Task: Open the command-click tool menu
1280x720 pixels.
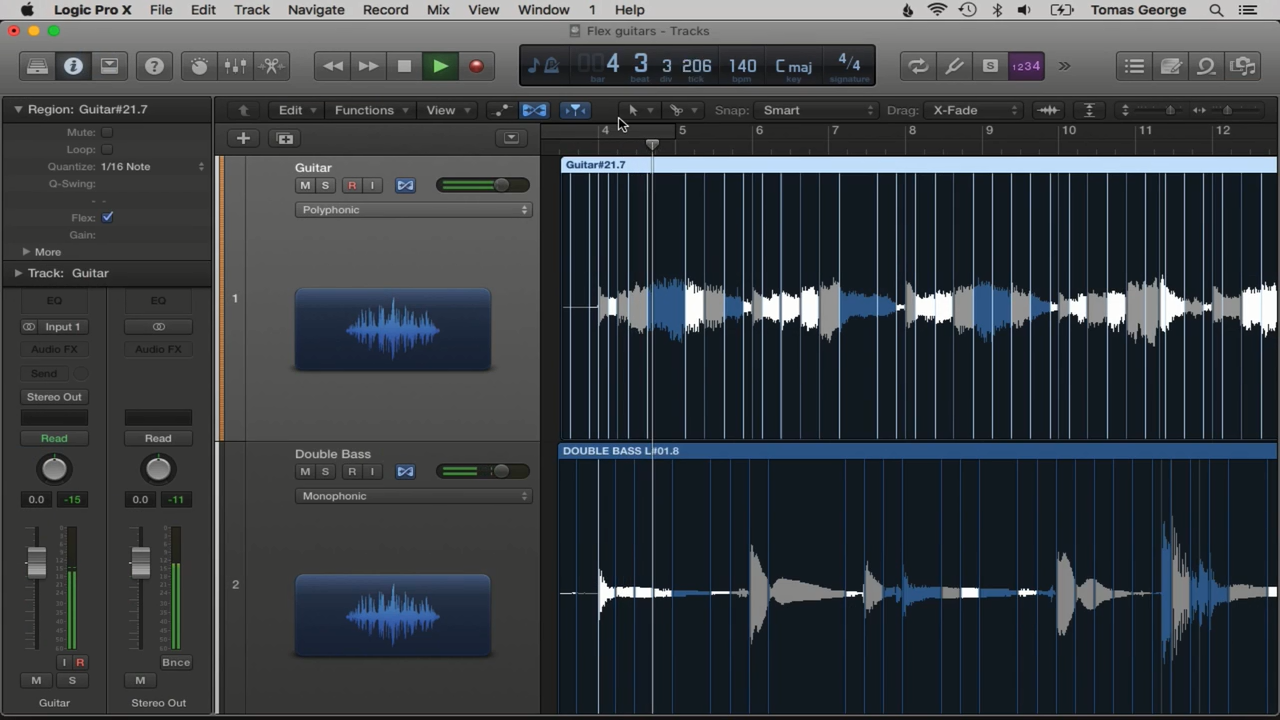Action: (x=682, y=110)
